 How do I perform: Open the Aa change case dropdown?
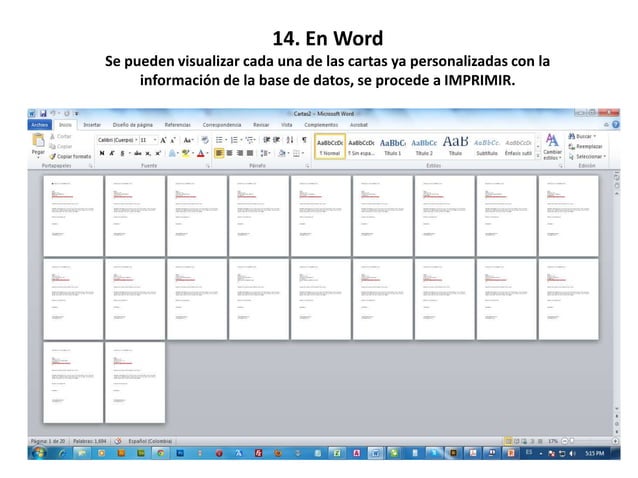[x=188, y=140]
